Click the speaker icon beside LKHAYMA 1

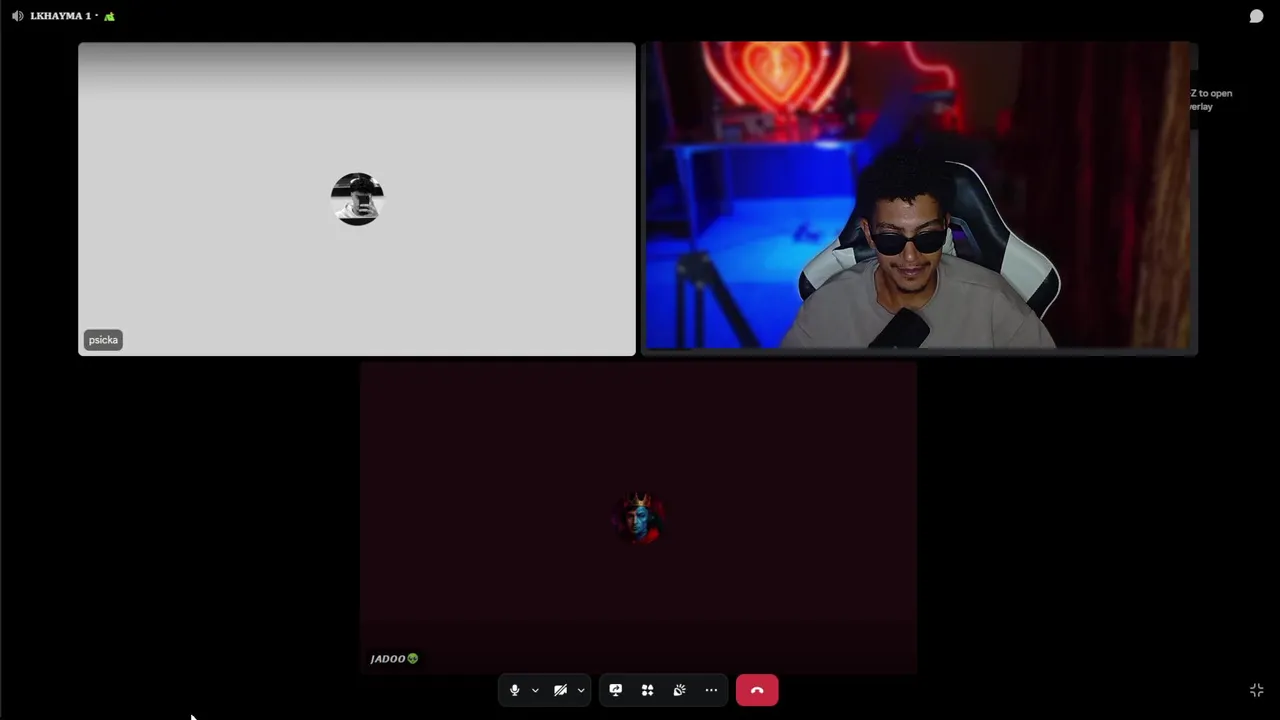coord(17,16)
